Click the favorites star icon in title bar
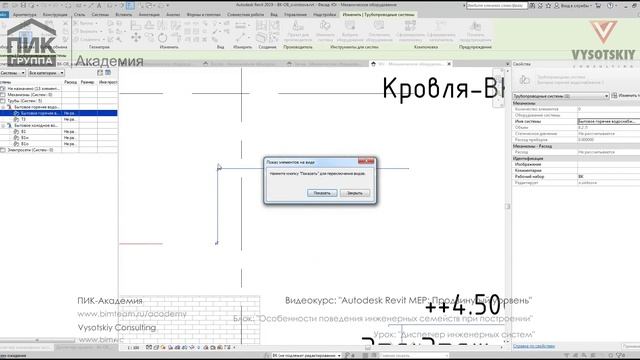This screenshot has height=360, width=640. pos(548,6)
